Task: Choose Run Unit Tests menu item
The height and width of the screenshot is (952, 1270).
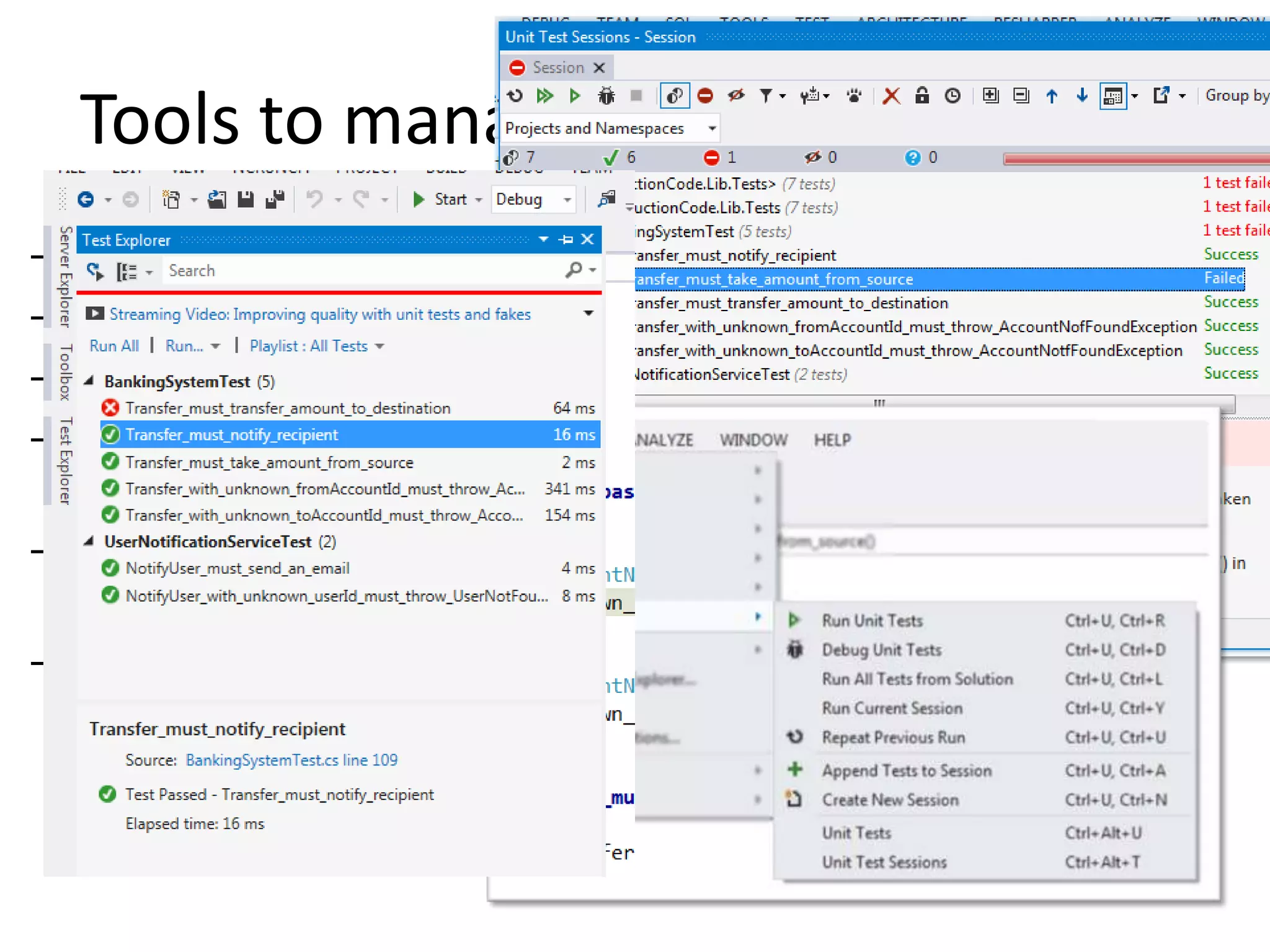Action: pos(985,620)
